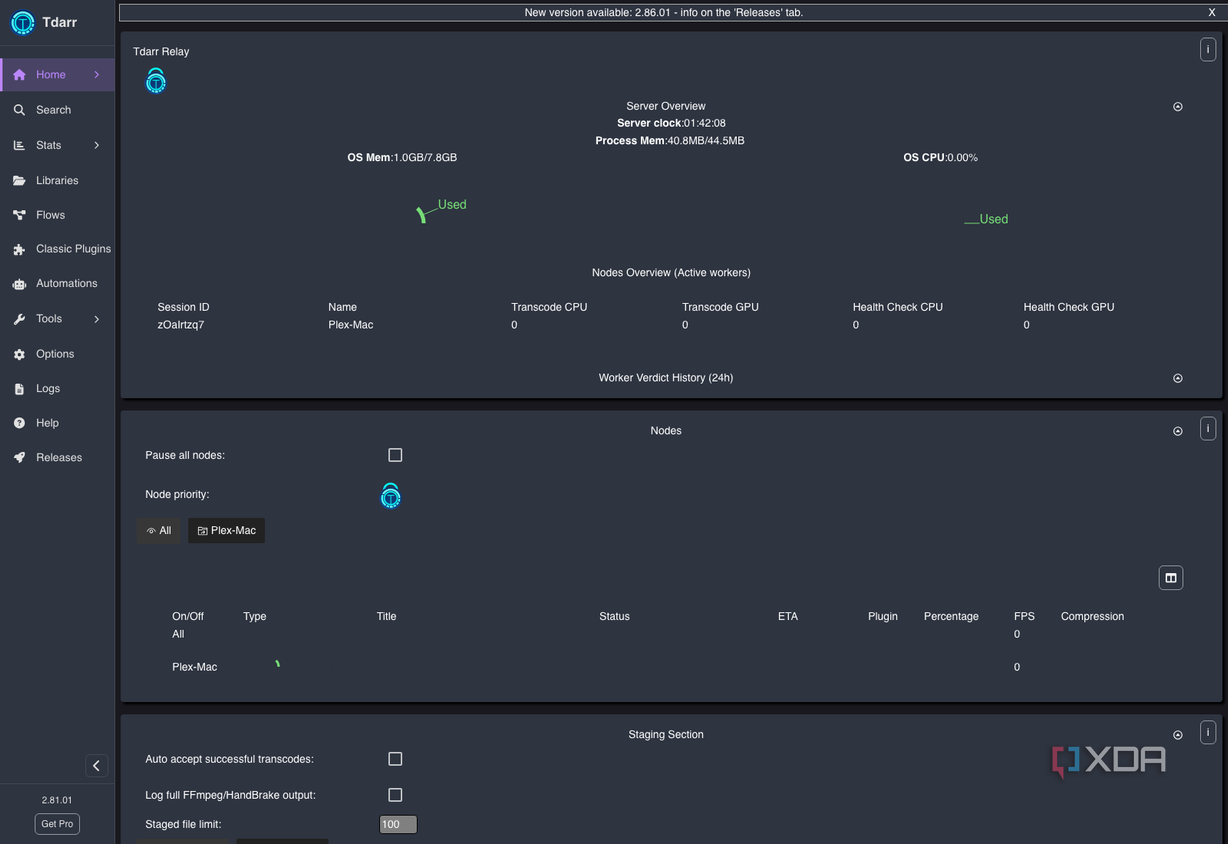Toggle Pause all nodes checkbox
1228x844 pixels.
(395, 455)
